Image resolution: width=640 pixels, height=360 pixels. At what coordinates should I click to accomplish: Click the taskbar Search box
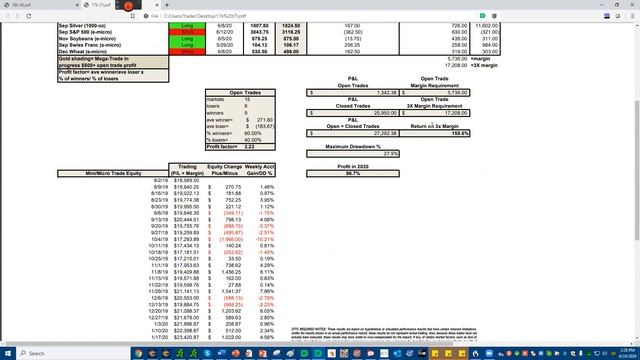[73, 353]
